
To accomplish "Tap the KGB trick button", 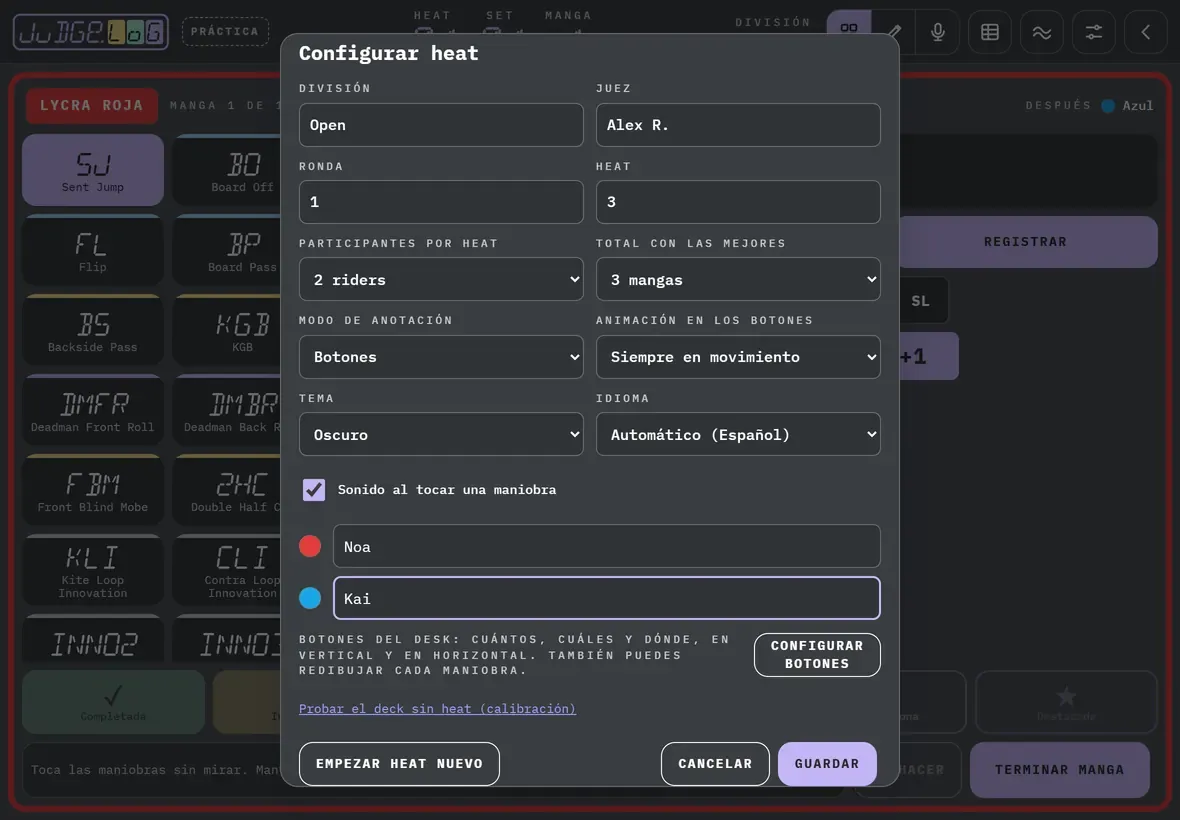I will (x=227, y=330).
